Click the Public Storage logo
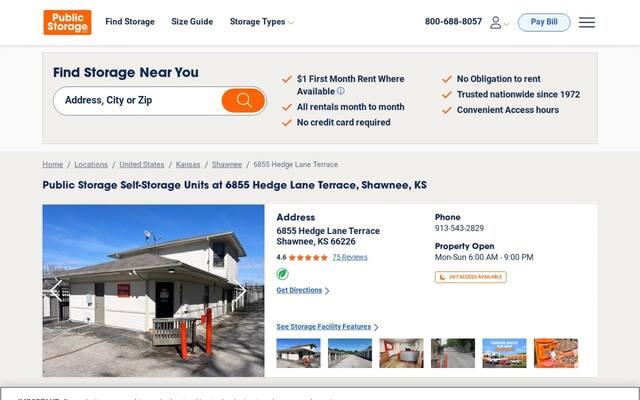 67,22
